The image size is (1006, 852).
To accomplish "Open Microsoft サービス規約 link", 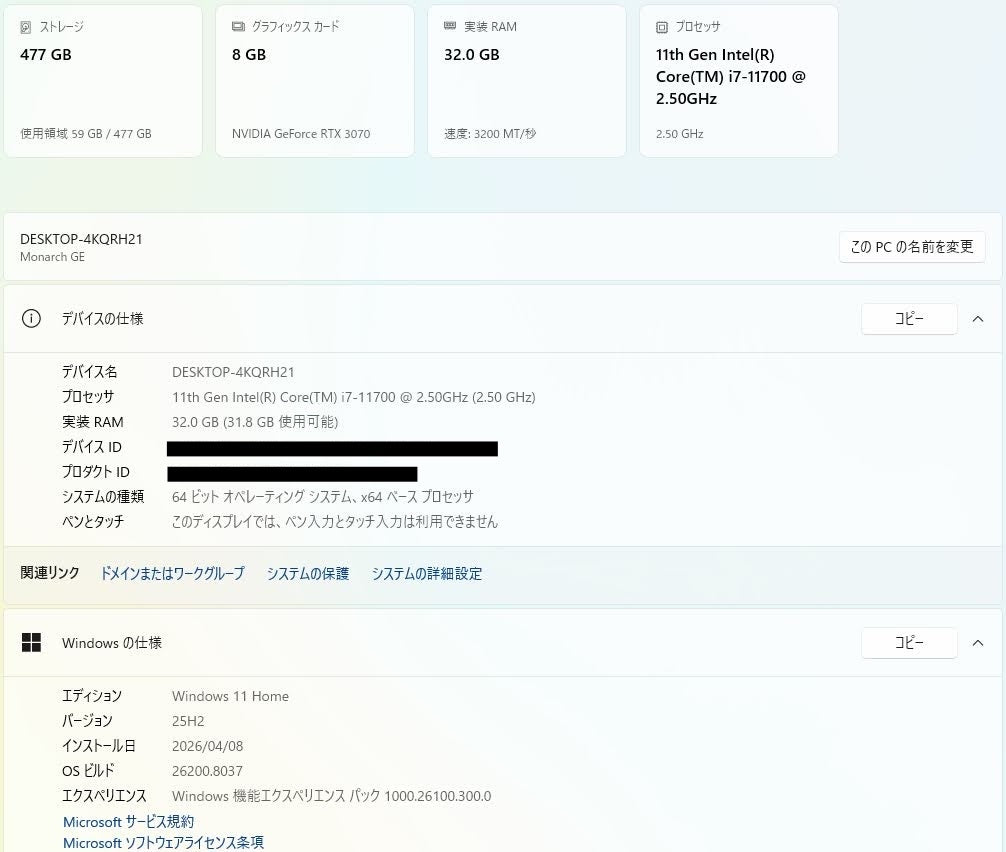I will point(128,822).
